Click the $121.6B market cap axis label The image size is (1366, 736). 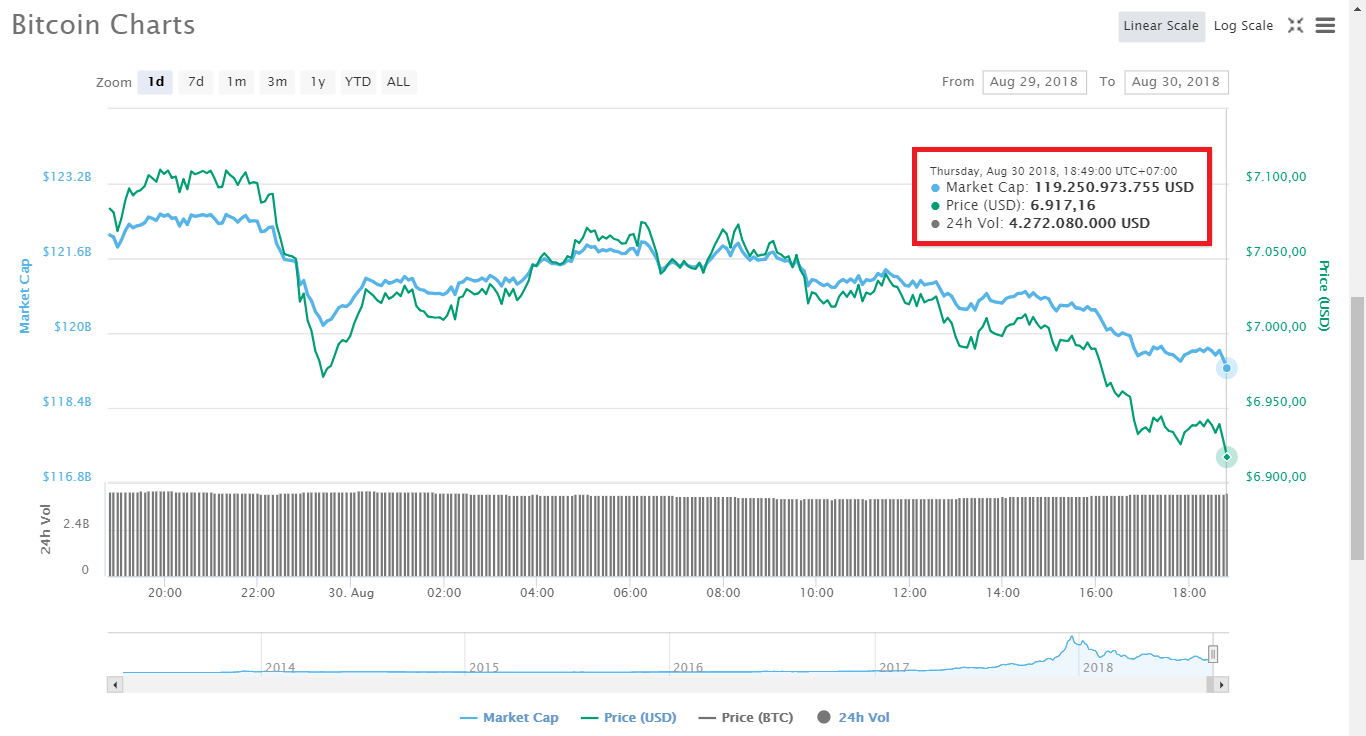pyautogui.click(x=67, y=252)
